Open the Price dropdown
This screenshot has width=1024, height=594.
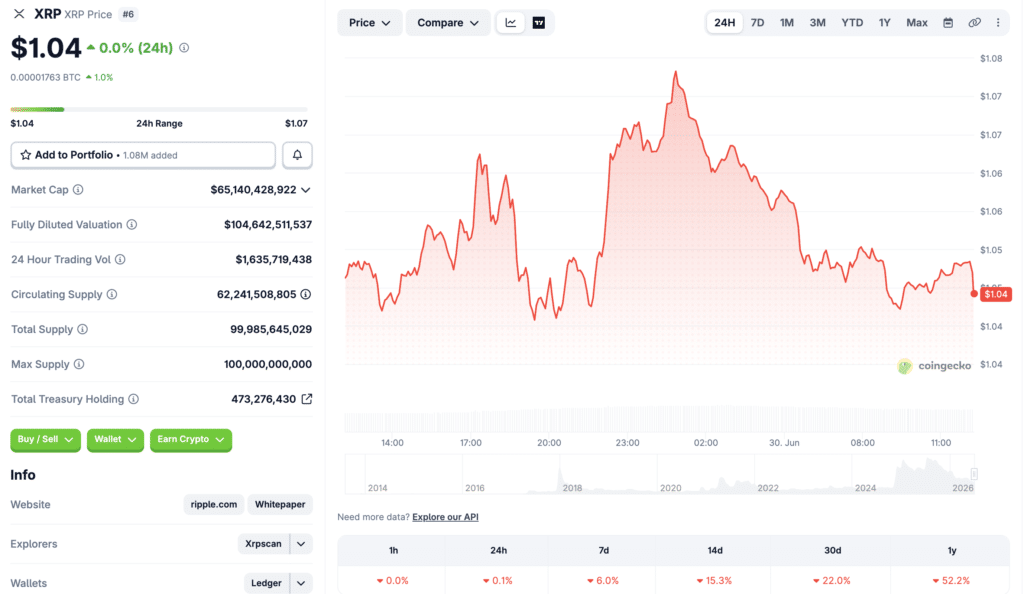point(370,23)
